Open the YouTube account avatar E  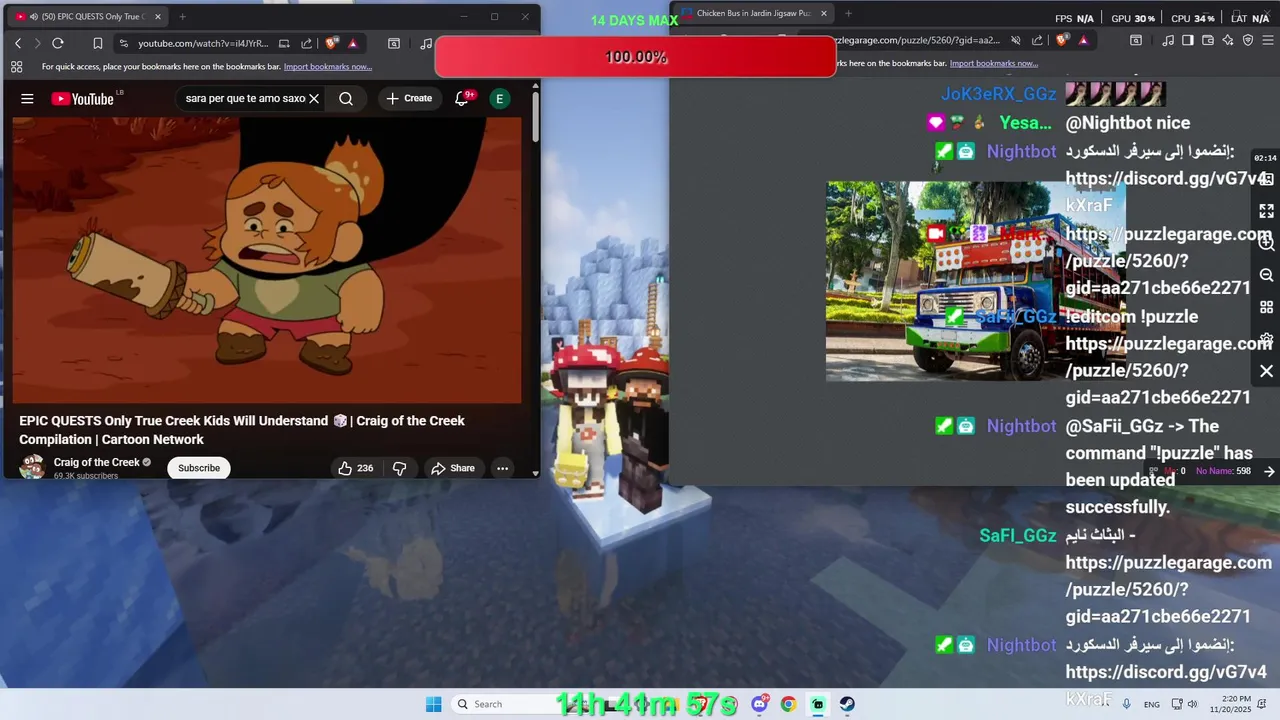499,99
